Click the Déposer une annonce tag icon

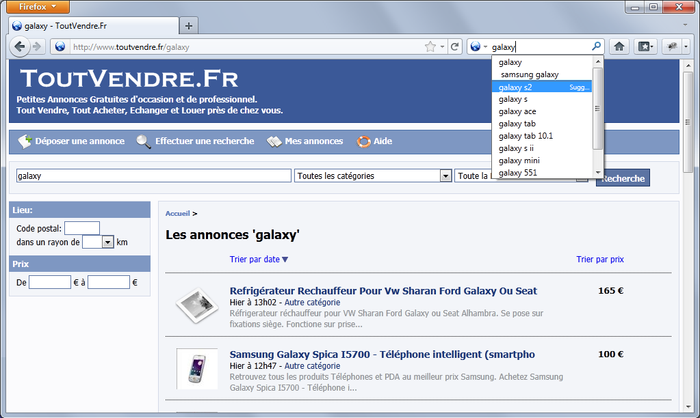pos(25,141)
